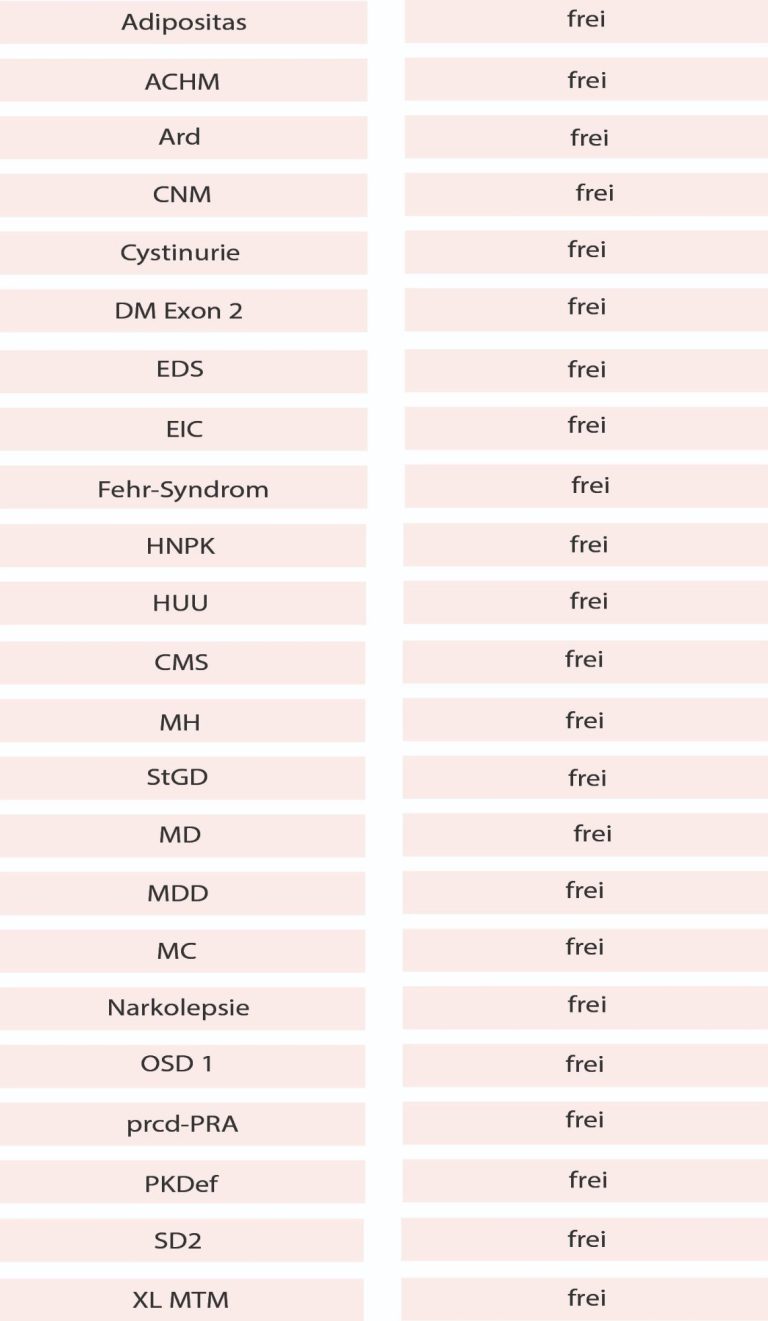768x1321 pixels.
Task: Click the ACHM row label
Action: (x=183, y=80)
